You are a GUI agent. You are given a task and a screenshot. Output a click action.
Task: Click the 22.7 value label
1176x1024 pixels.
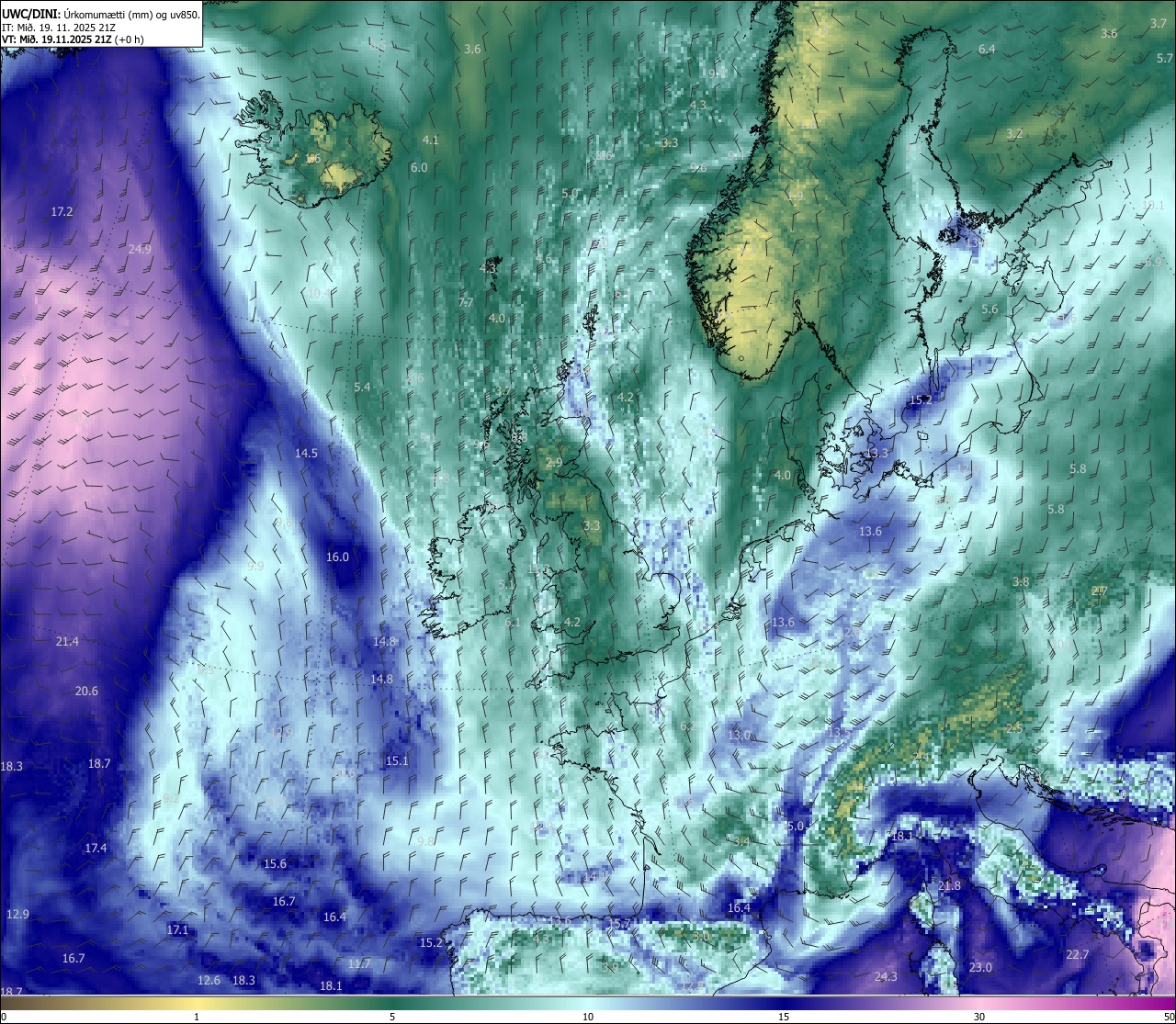coord(1078,954)
